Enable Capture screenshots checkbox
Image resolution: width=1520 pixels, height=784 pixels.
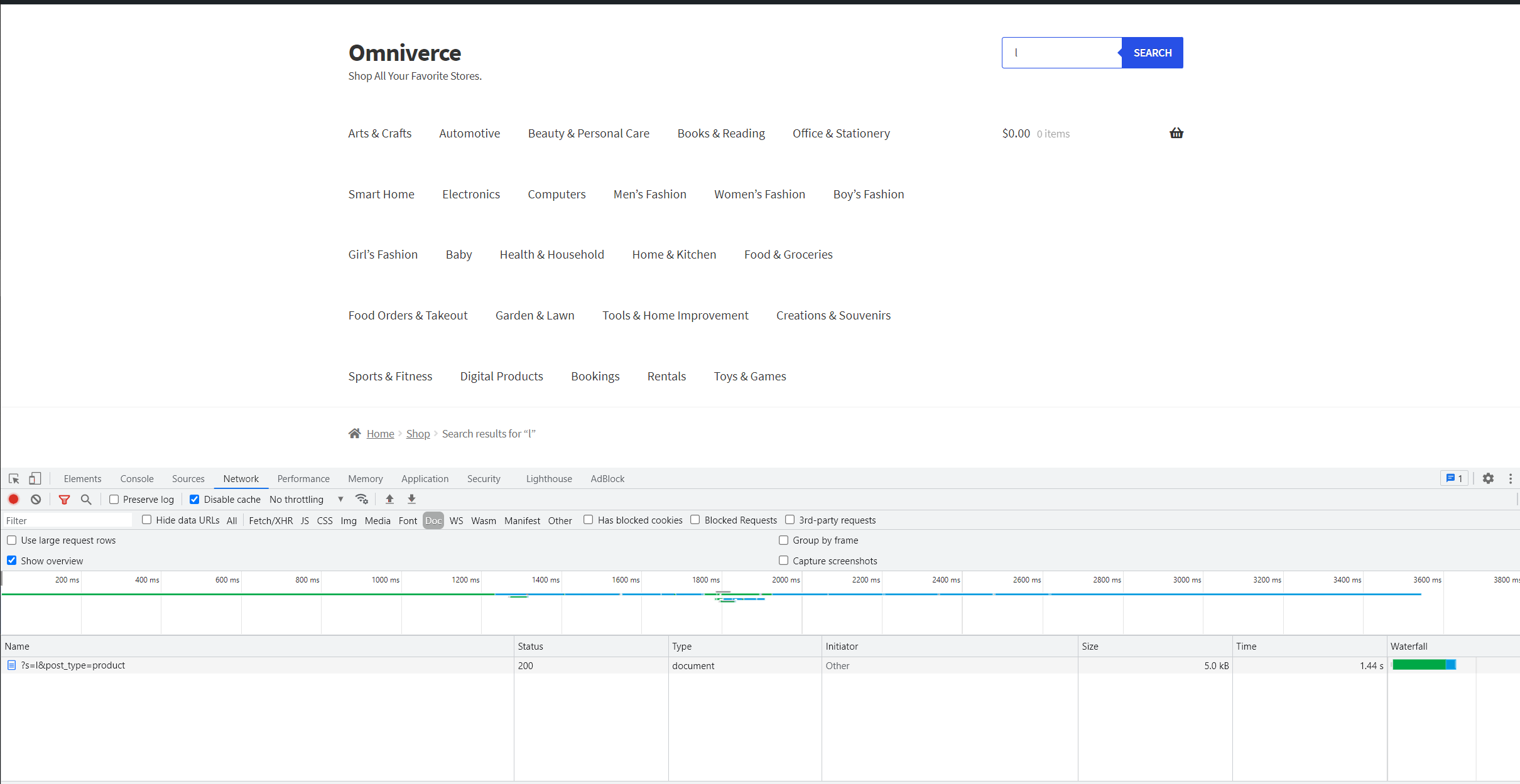pos(783,561)
